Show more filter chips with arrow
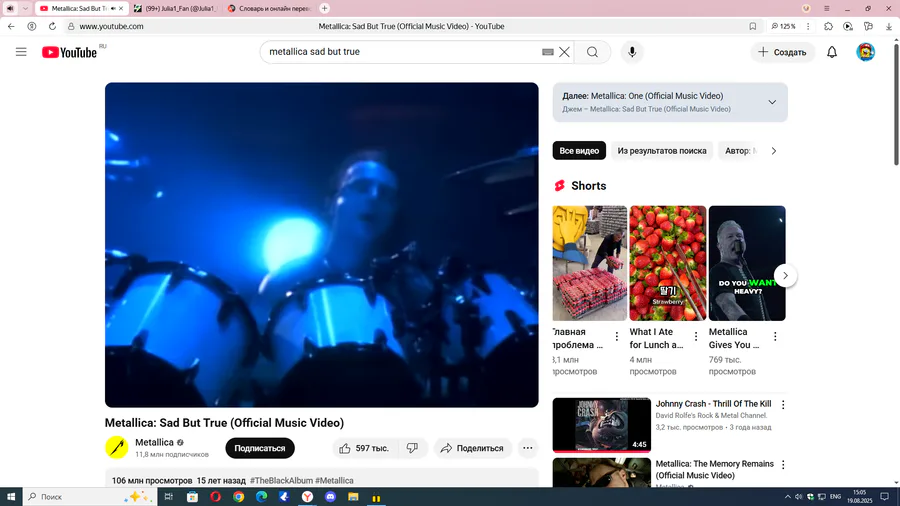 click(774, 151)
